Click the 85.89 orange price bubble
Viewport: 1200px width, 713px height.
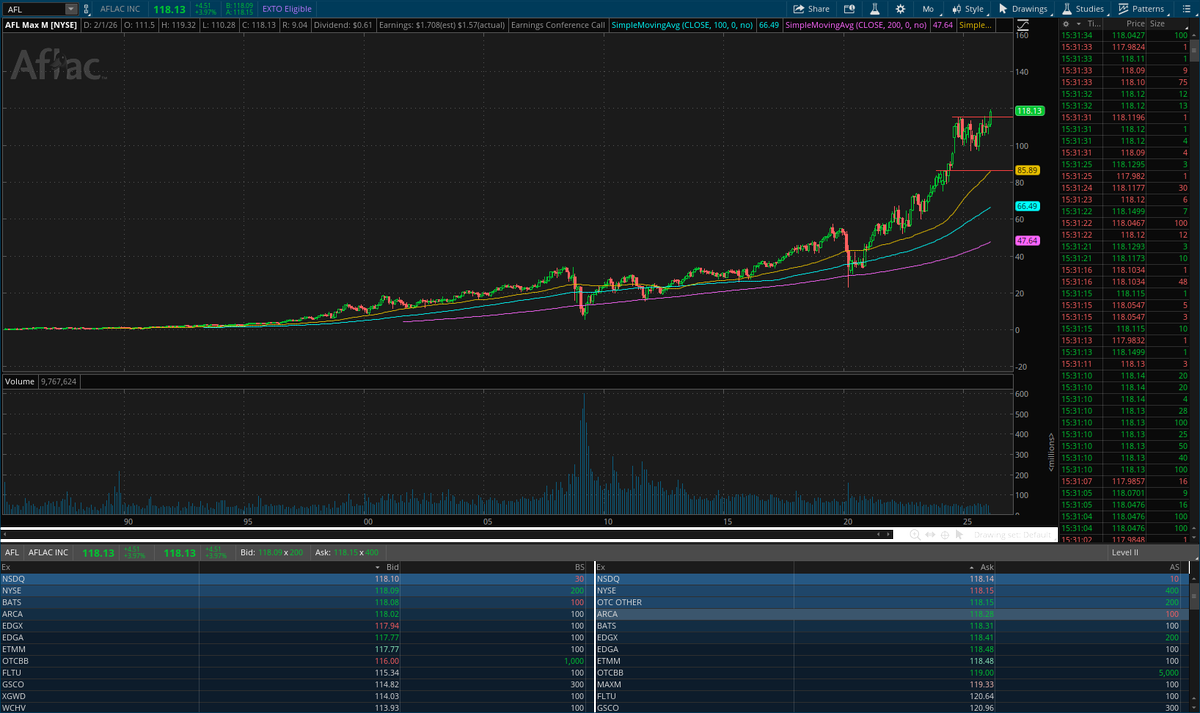[x=1027, y=171]
